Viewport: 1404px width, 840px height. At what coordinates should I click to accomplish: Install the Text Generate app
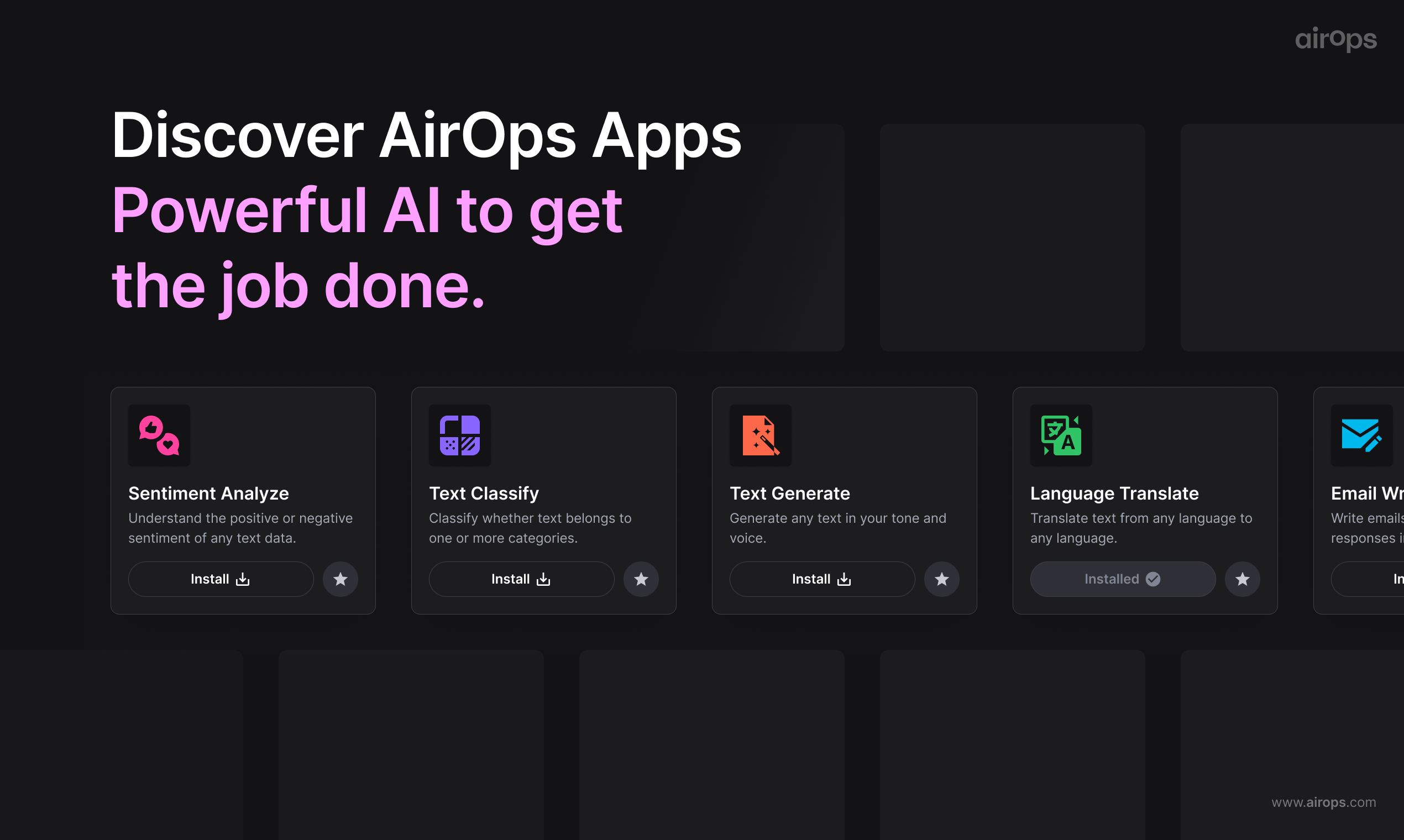821,579
